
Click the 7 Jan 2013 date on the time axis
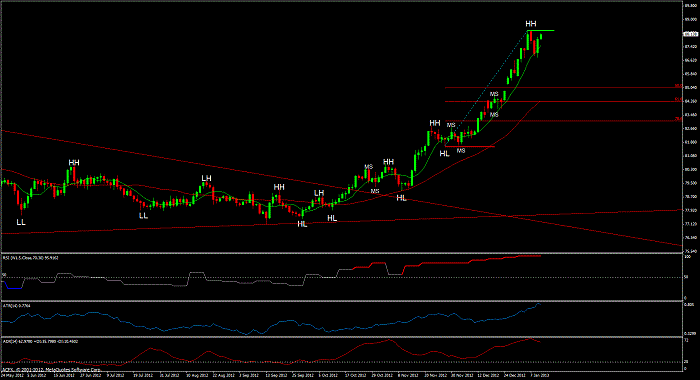540,376
